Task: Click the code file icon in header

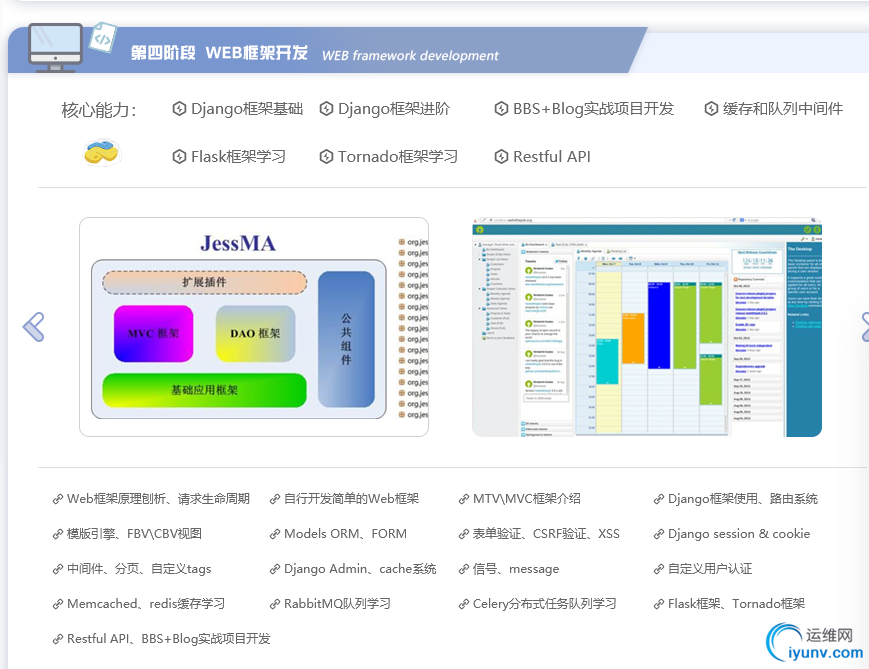Action: pos(103,38)
